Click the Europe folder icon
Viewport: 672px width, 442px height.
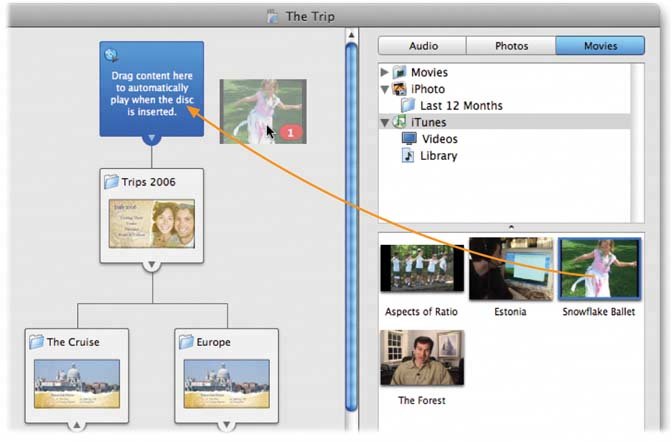click(186, 342)
